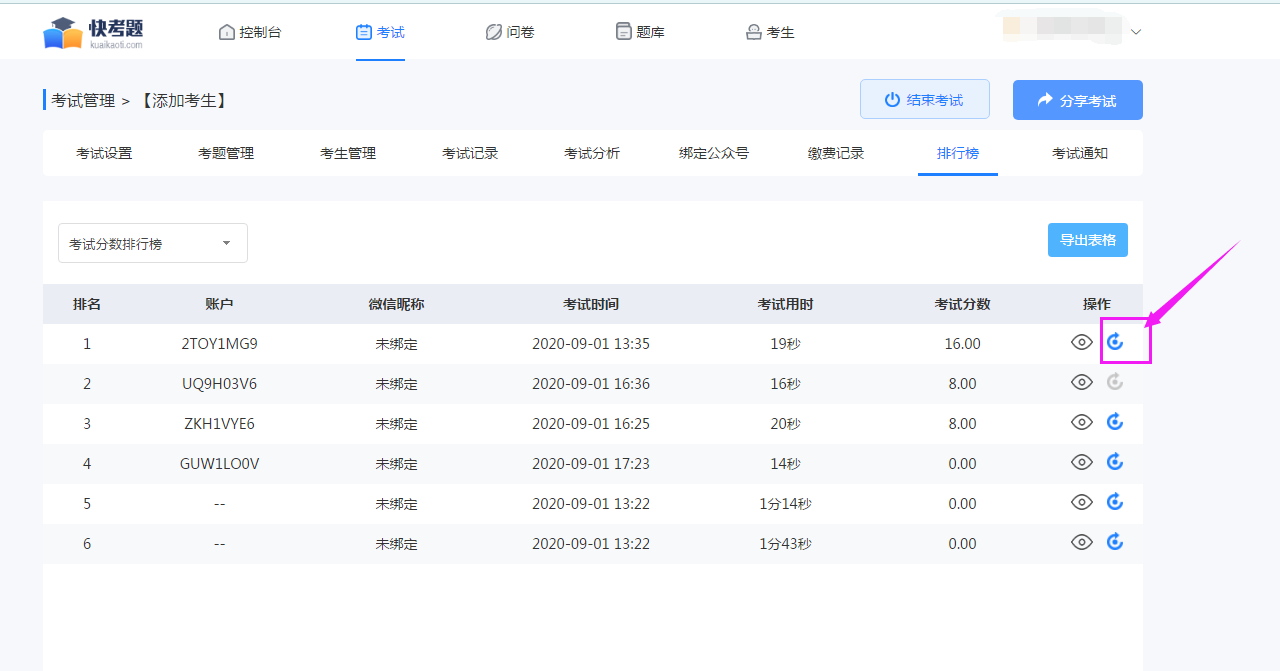1280x671 pixels.
Task: Click duration cell 19秒
Action: (x=785, y=344)
